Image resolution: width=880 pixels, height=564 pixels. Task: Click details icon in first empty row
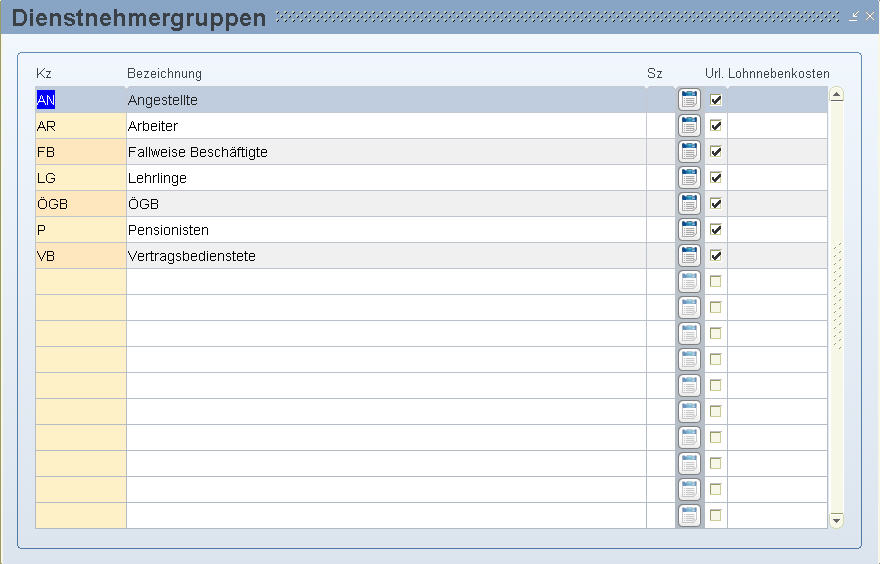click(689, 281)
